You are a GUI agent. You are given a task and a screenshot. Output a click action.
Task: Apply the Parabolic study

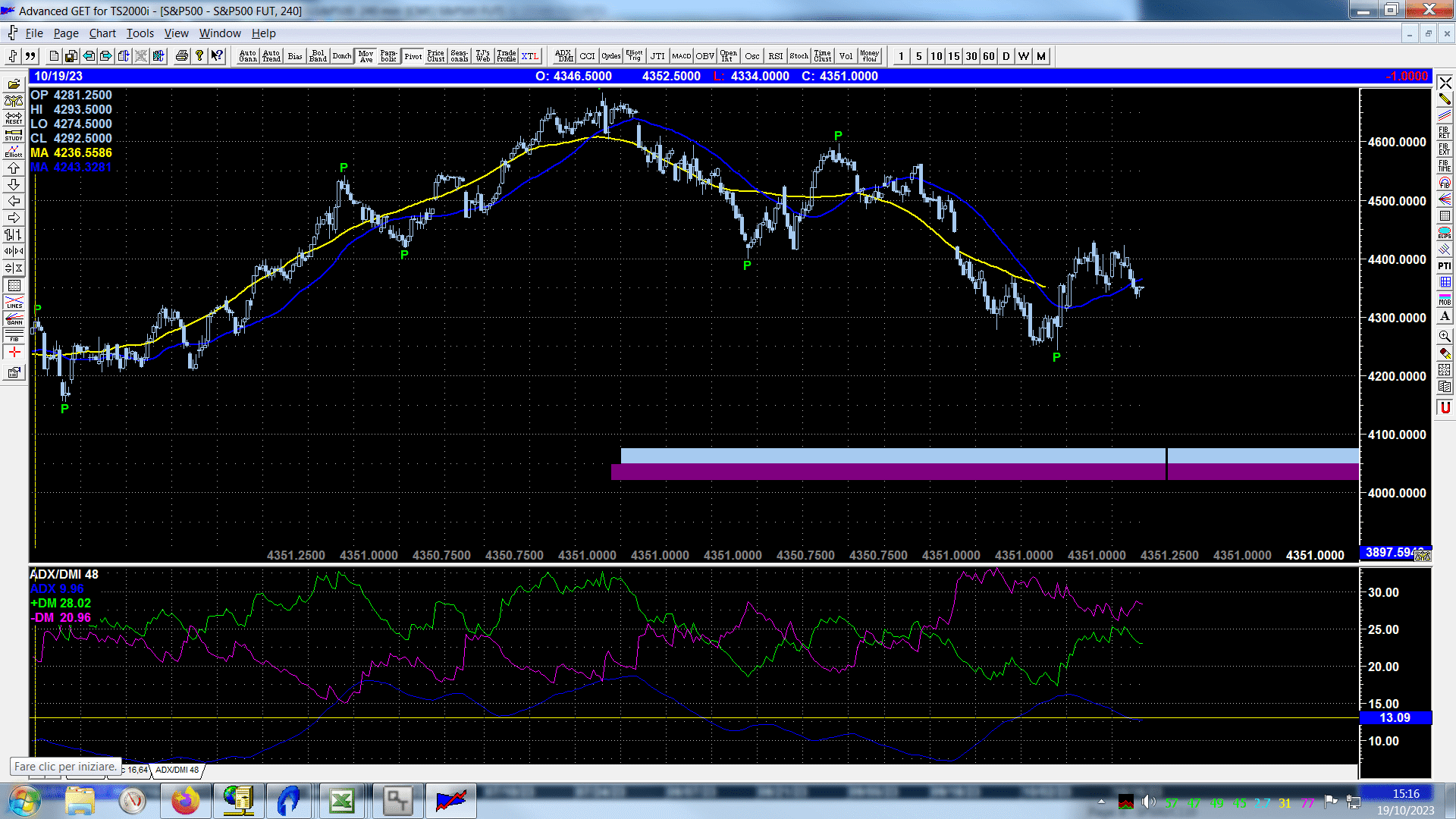pos(389,56)
